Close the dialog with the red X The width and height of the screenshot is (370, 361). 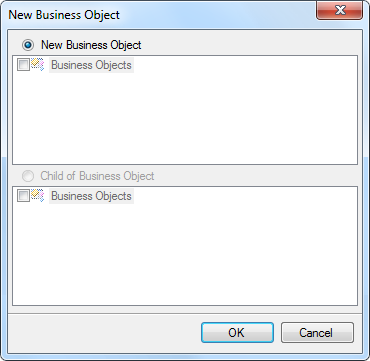pyautogui.click(x=340, y=10)
